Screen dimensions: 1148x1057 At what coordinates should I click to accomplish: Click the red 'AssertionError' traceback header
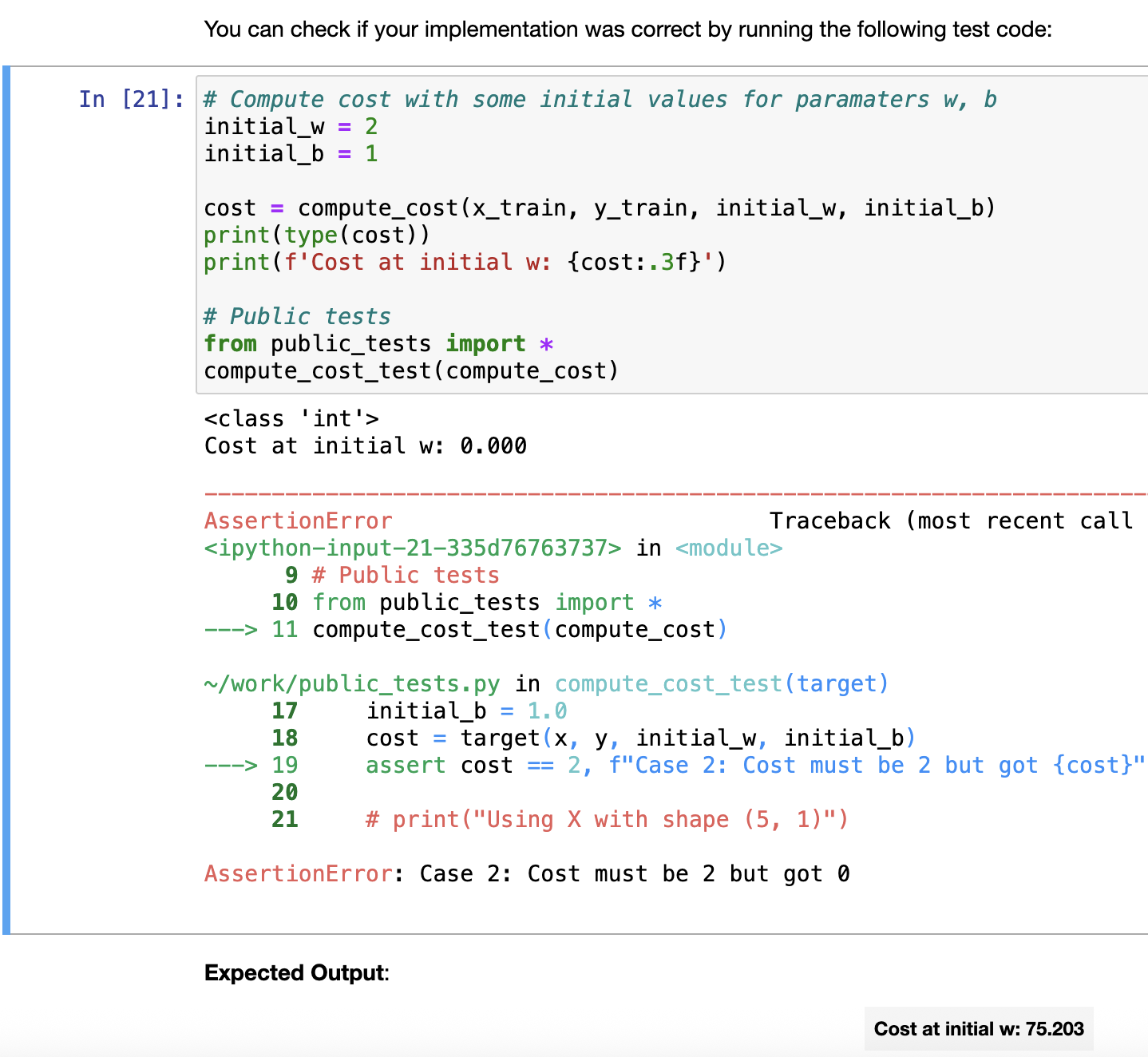coord(298,521)
